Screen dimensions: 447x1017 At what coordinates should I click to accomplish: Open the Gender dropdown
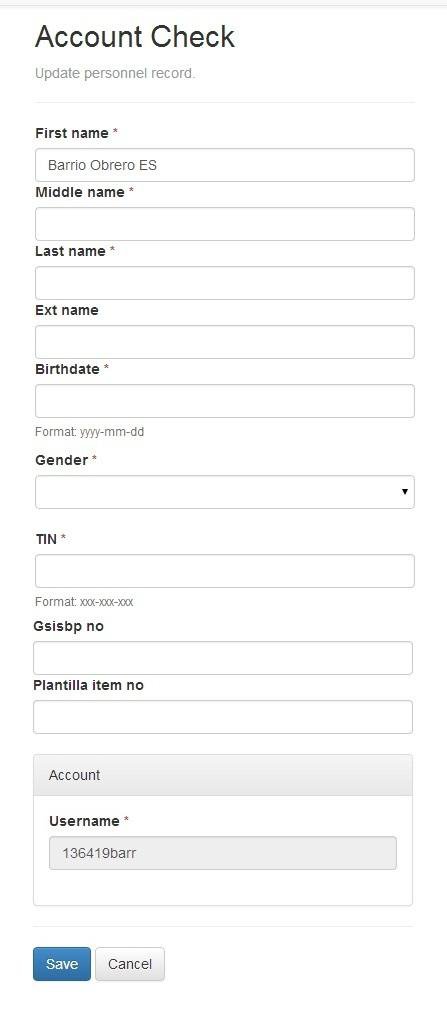(x=224, y=492)
